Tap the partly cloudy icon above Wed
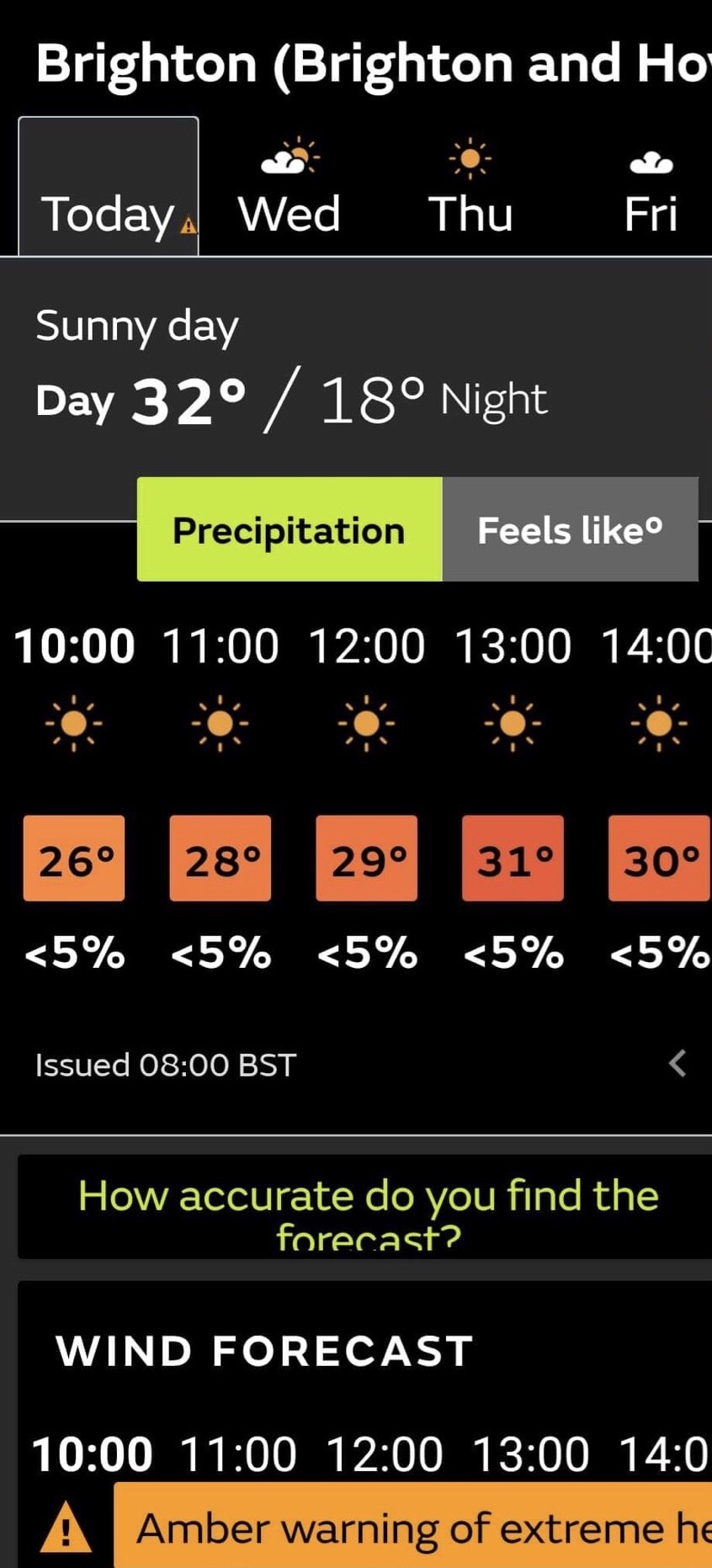The width and height of the screenshot is (712, 1568). (x=290, y=157)
